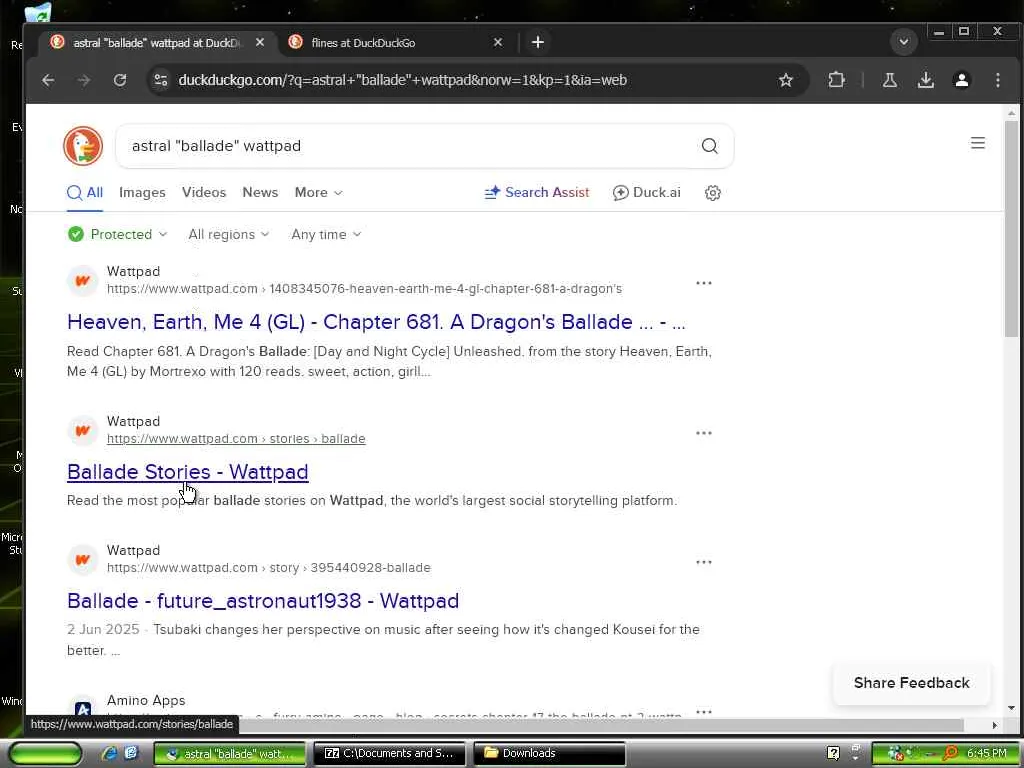Click Wattpad favicon of Heaven, Earth result
The image size is (1024, 768).
pos(83,281)
